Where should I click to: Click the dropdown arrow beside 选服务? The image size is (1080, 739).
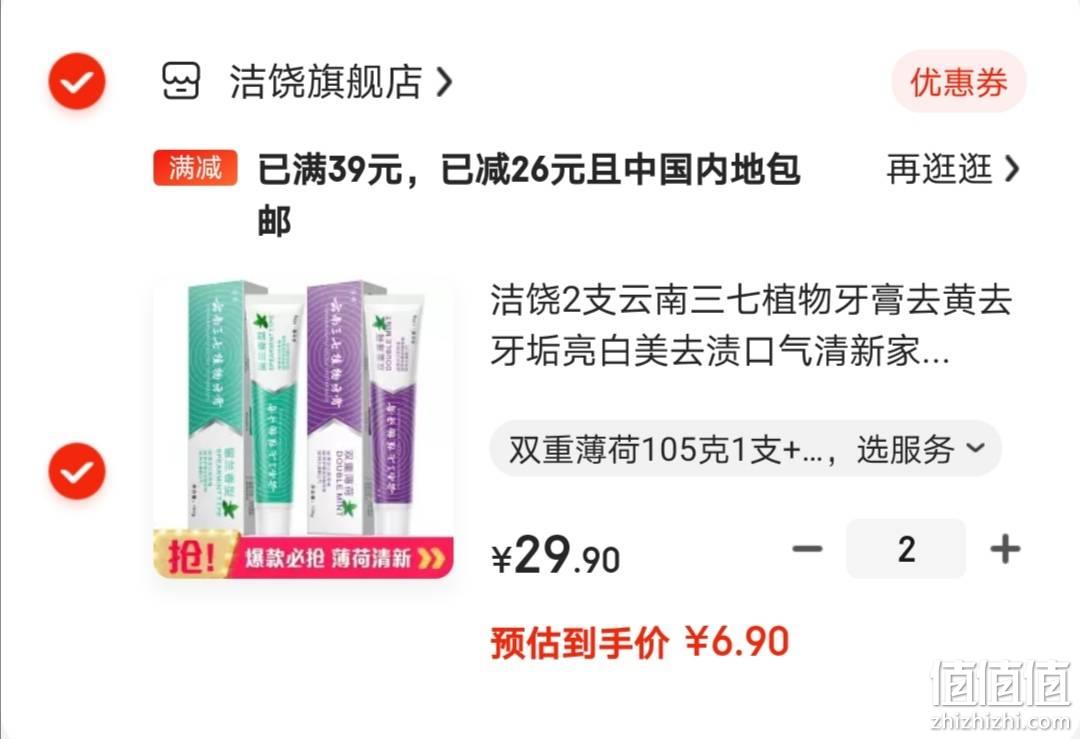[x=975, y=448]
